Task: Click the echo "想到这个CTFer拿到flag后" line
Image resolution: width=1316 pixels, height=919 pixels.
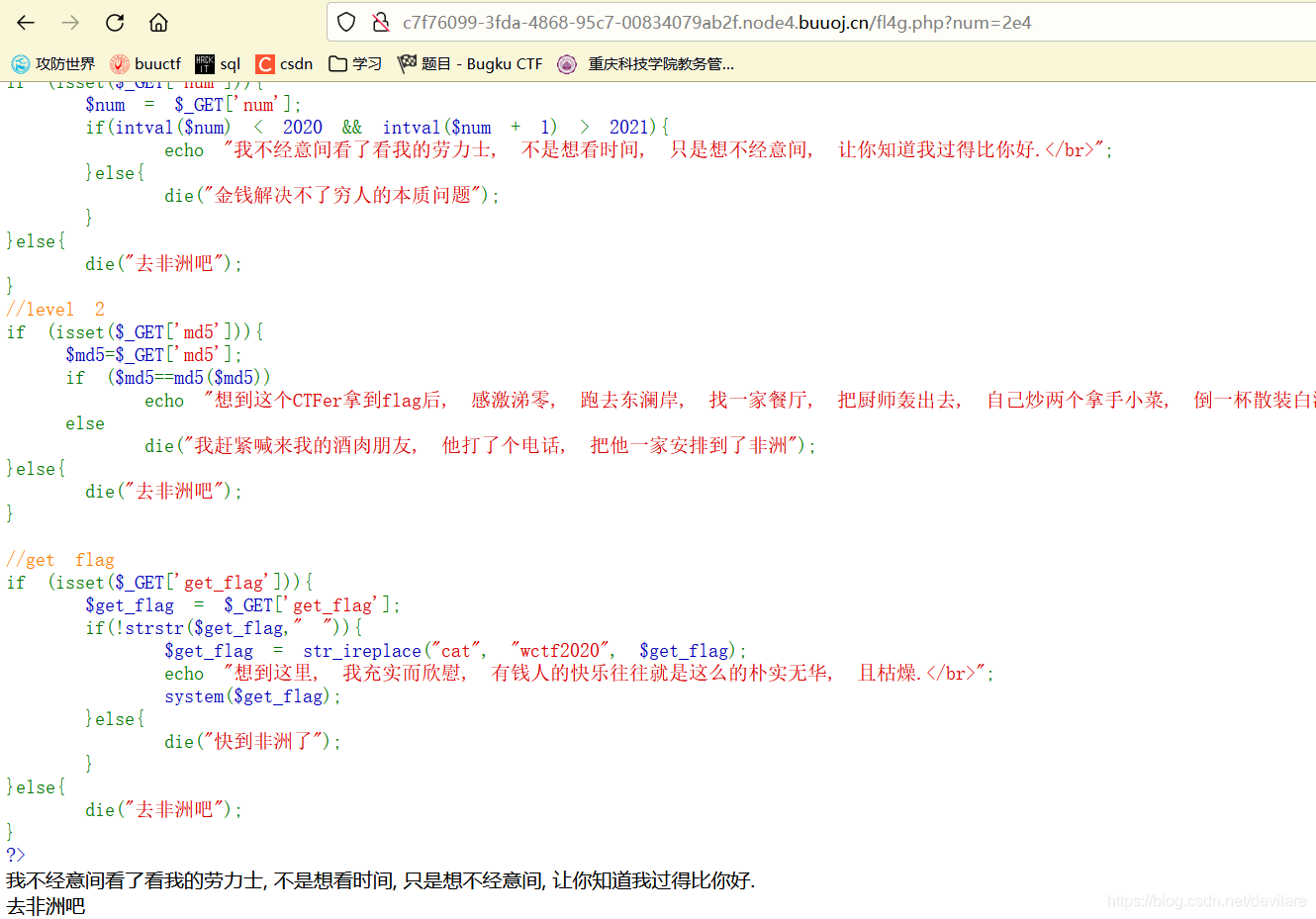Action: click(x=730, y=401)
